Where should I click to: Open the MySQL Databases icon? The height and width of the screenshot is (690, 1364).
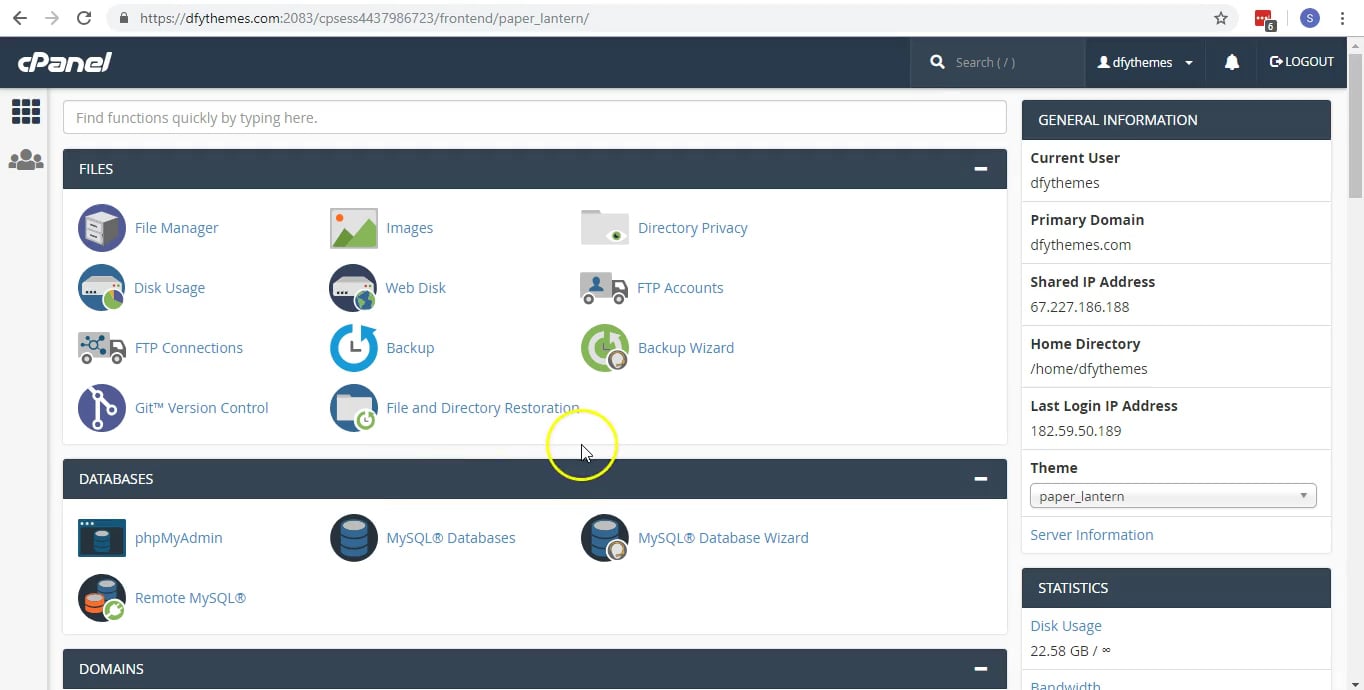click(354, 538)
